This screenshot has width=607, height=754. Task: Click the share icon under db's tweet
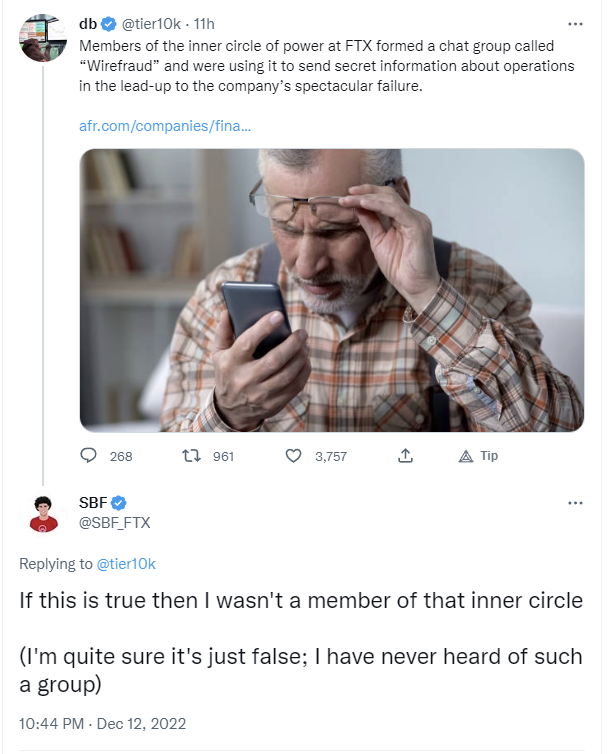tap(406, 456)
